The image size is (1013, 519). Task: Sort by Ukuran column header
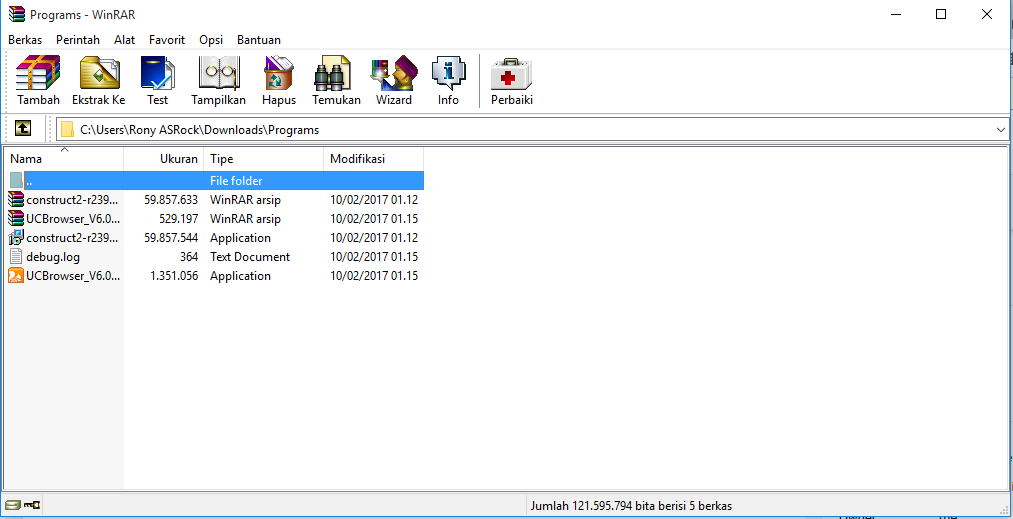[x=164, y=159]
